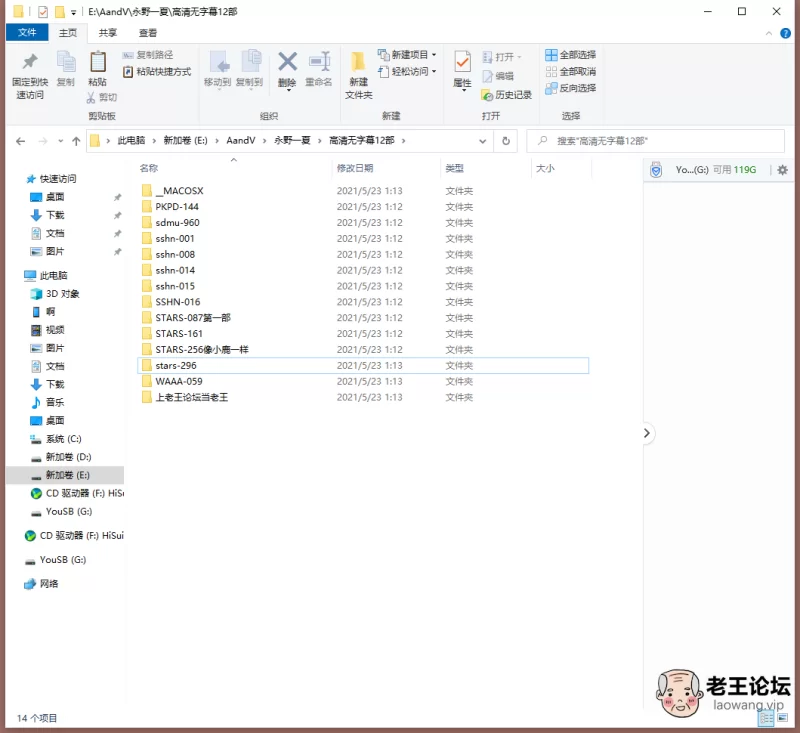Click the Pin to Quick access icon

30,62
